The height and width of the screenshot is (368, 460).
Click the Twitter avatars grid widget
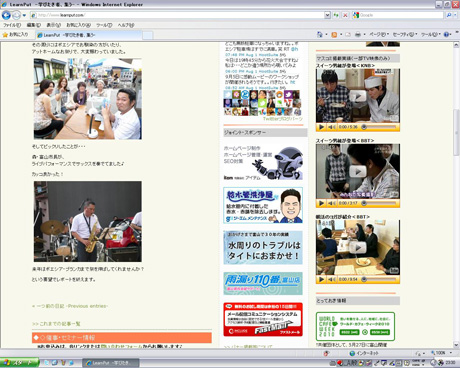263,103
